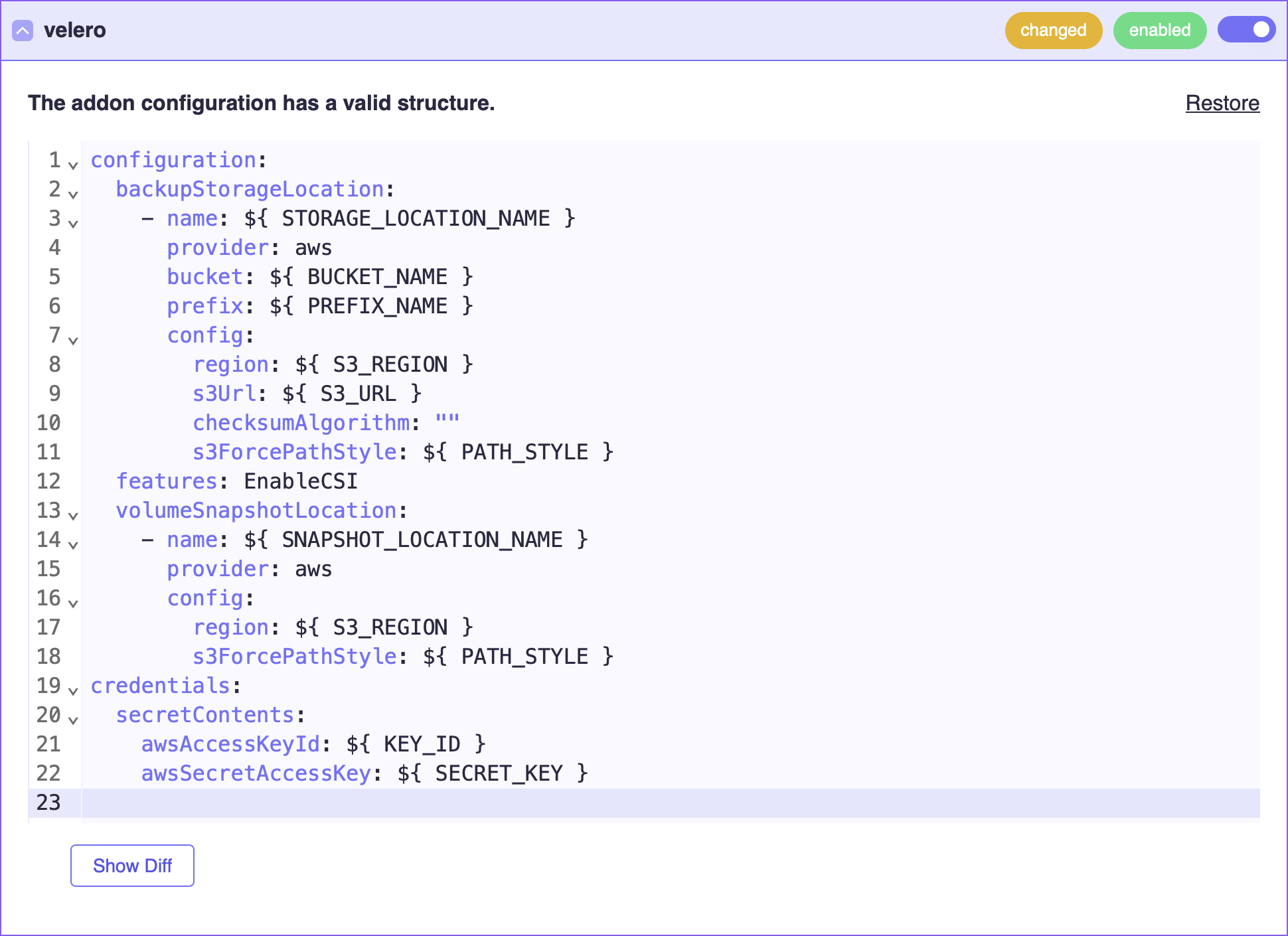Image resolution: width=1288 pixels, height=936 pixels.
Task: Click the EnableCSI features value
Action: [x=301, y=481]
